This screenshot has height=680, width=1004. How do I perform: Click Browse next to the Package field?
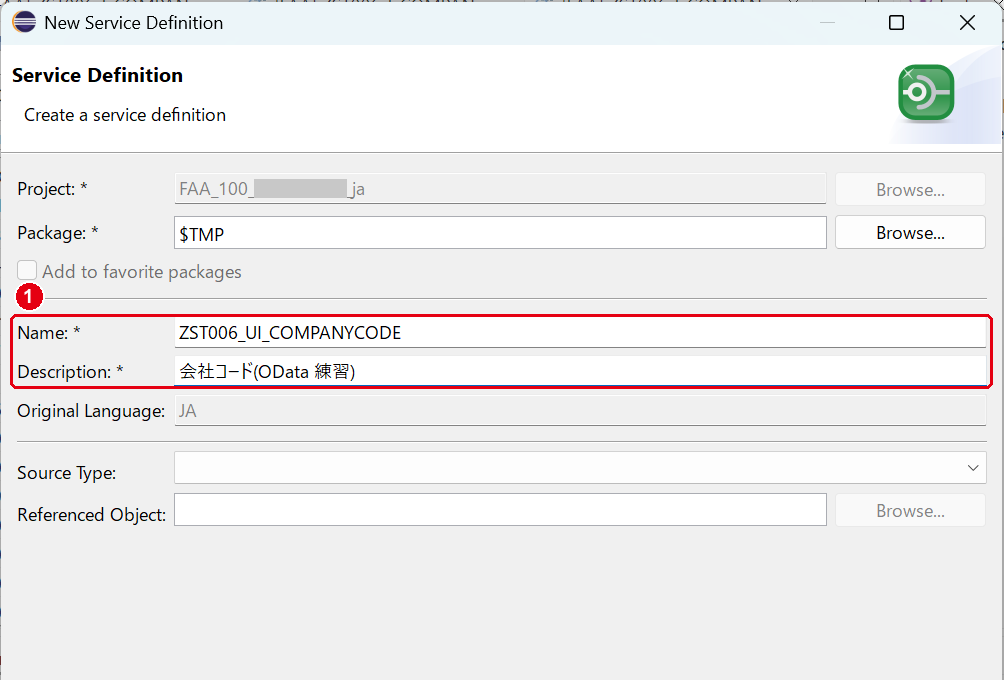click(x=910, y=232)
